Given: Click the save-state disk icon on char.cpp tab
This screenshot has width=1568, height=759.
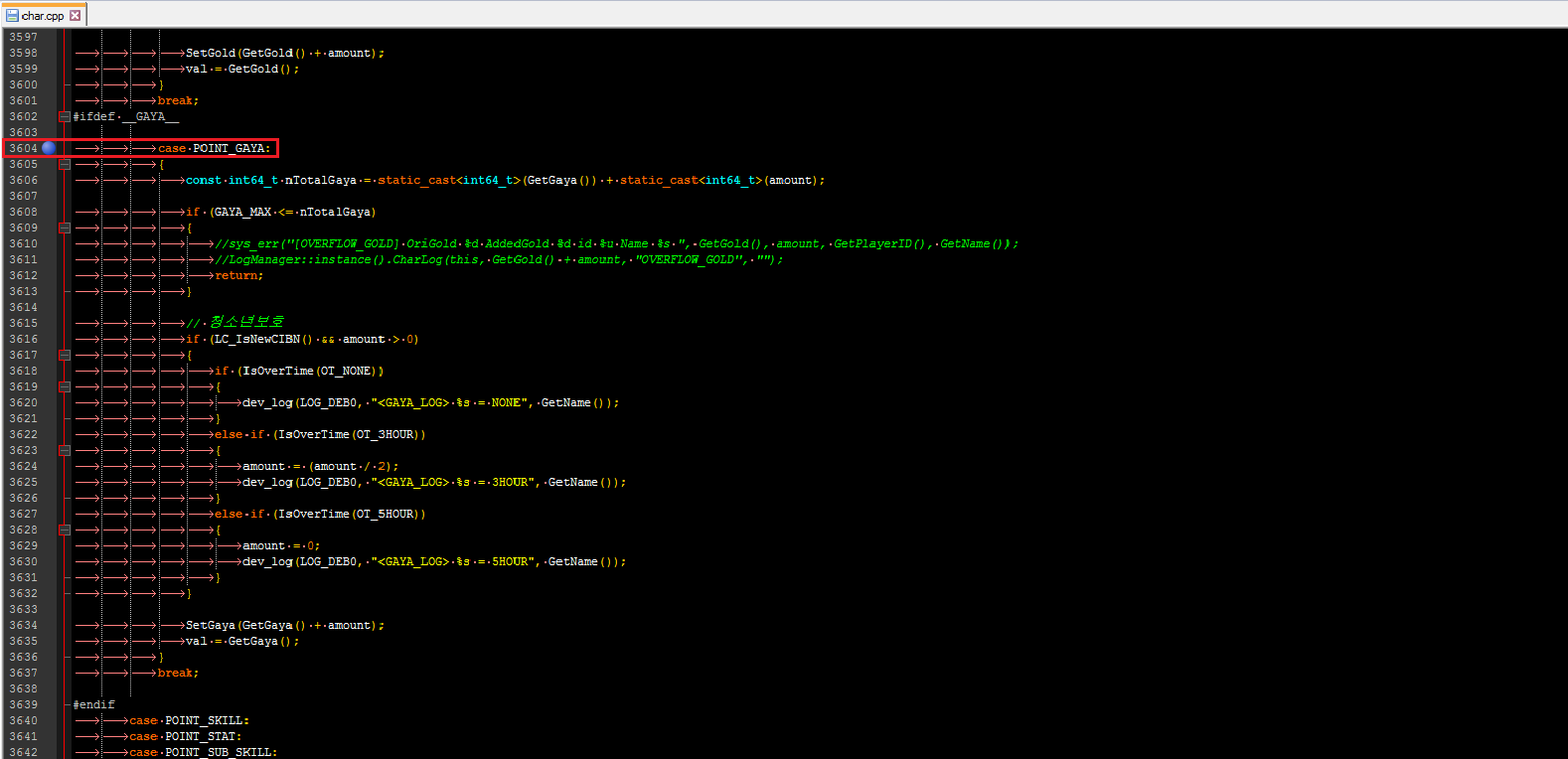Looking at the screenshot, I should 12,15.
